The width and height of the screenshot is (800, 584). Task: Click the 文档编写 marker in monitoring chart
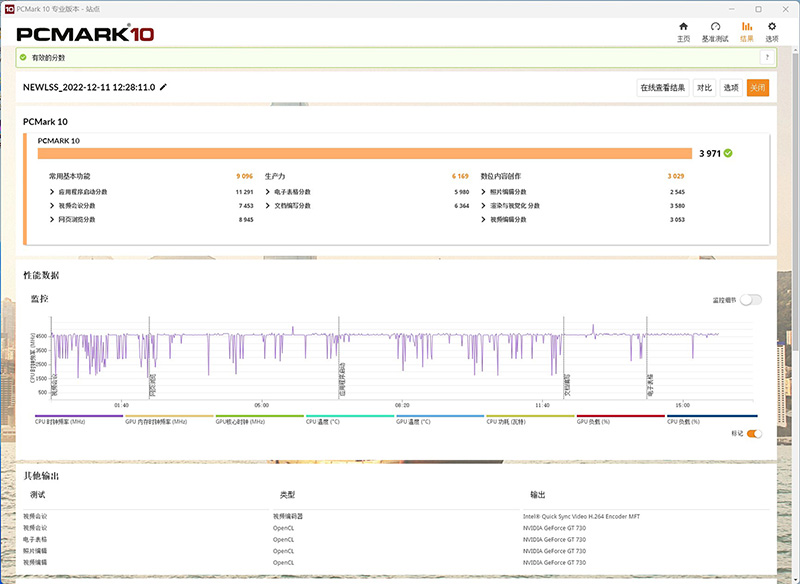coord(567,384)
